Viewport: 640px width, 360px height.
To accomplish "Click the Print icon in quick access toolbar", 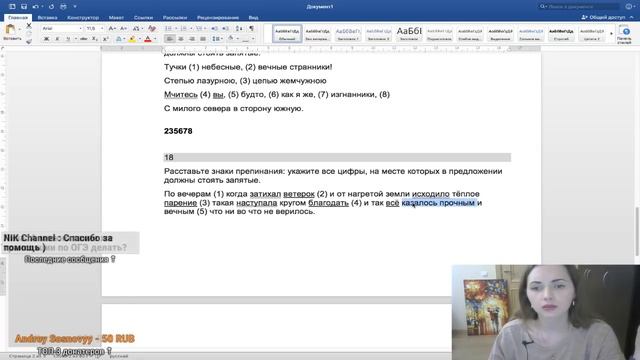I will click(x=63, y=7).
